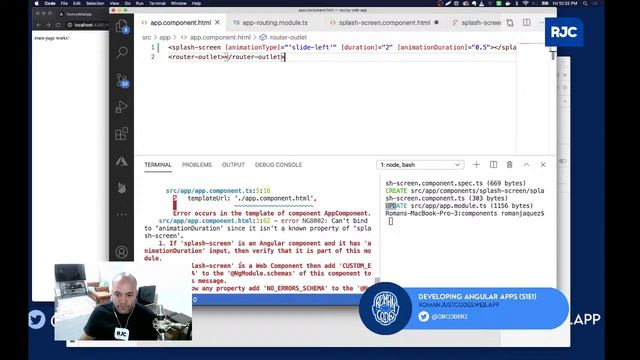Open the PROBLEMS panel tab
Image resolution: width=640 pixels, height=360 pixels.
(197, 165)
